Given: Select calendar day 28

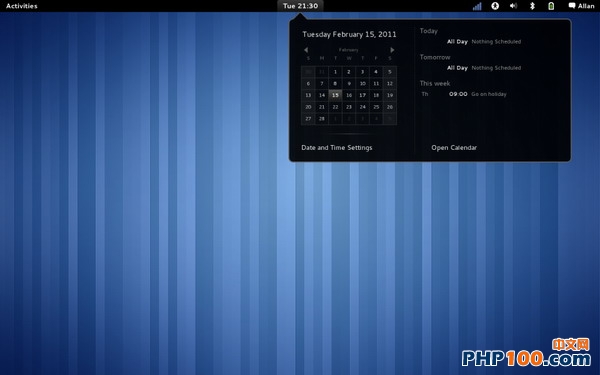Looking at the screenshot, I should click(322, 119).
